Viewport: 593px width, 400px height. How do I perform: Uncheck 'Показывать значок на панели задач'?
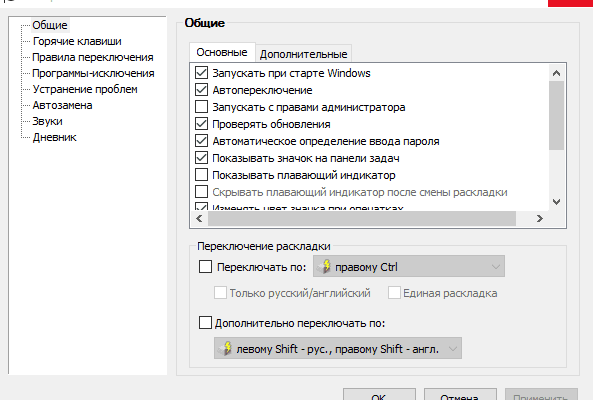click(x=201, y=158)
